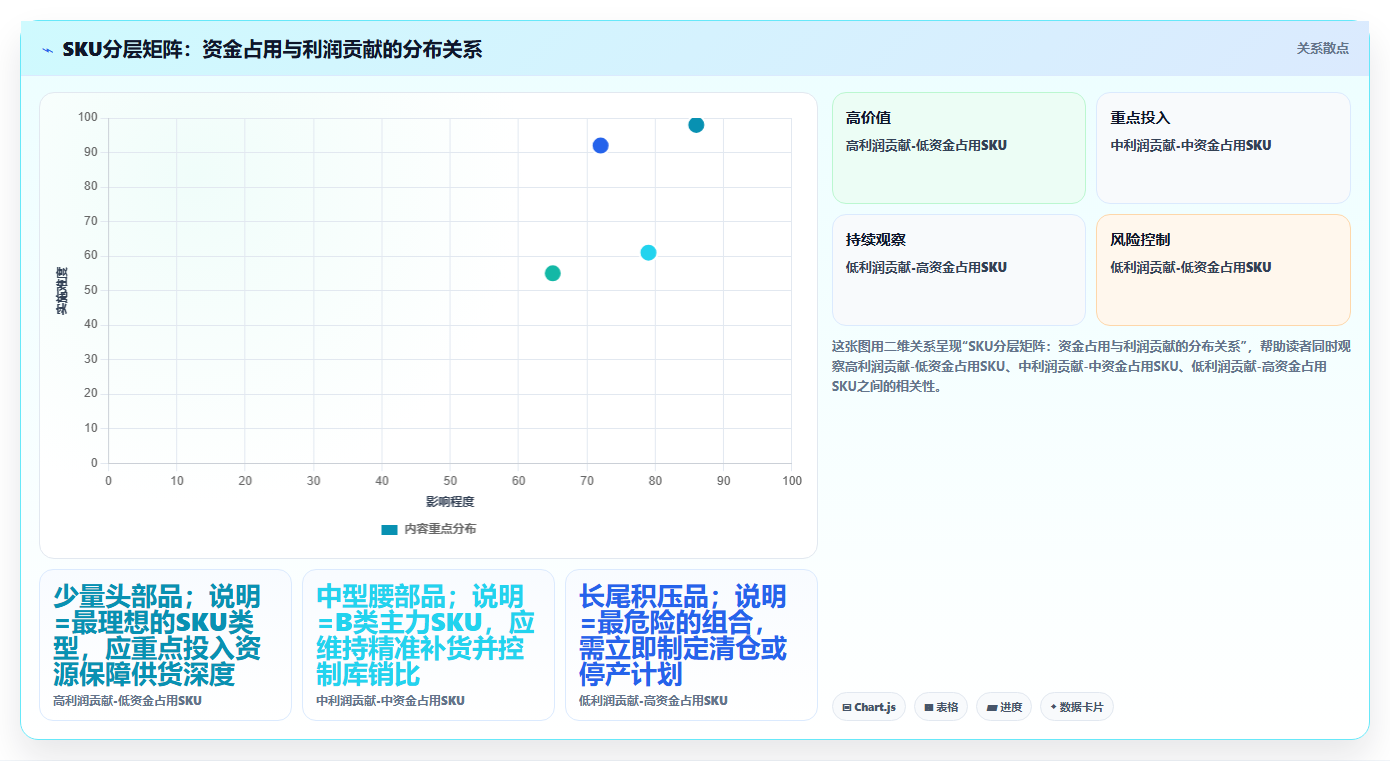
Task: Click the chart description paragraph starting 这张图用二维关系
Action: [1091, 366]
